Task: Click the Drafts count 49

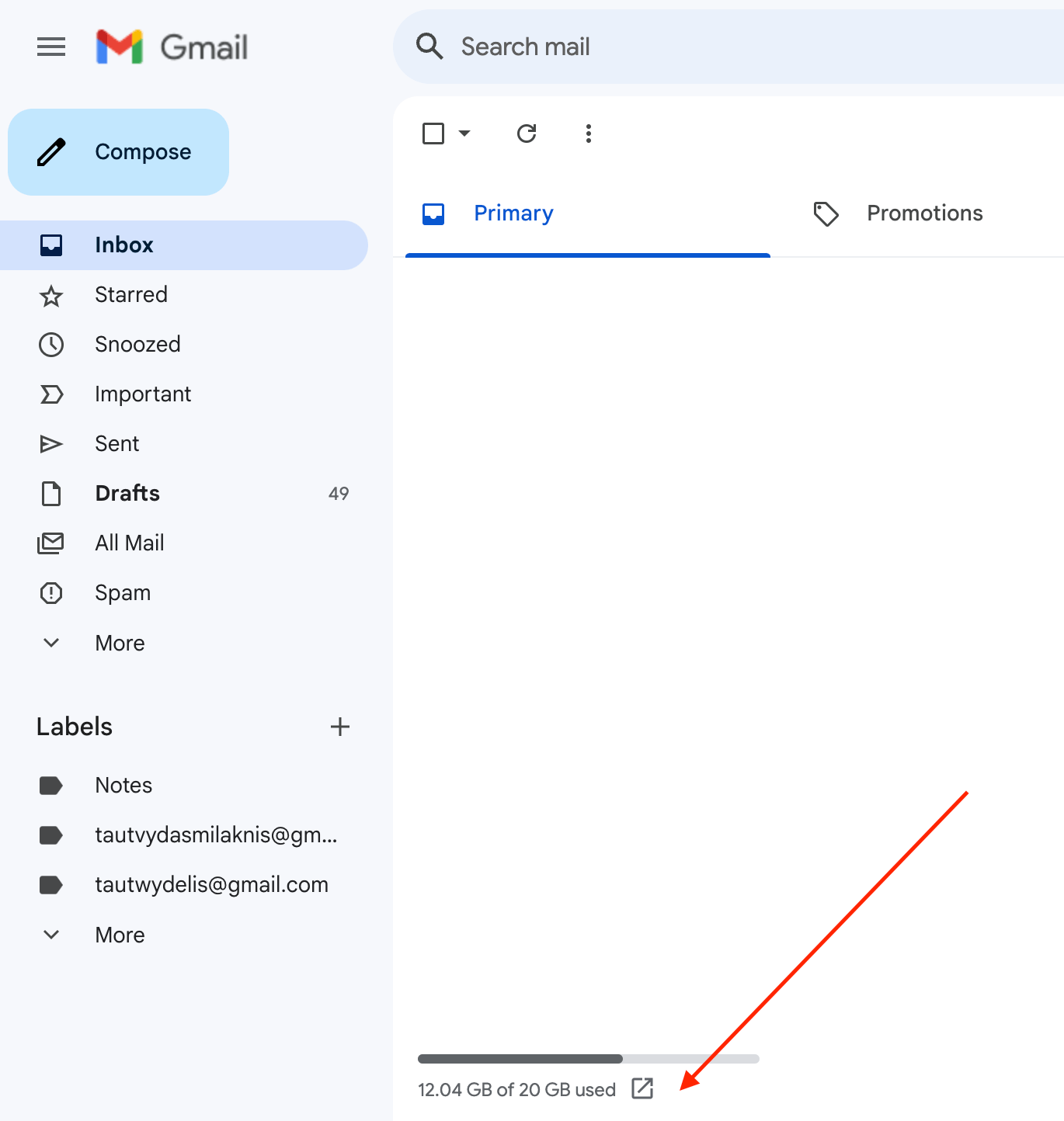Action: (339, 494)
